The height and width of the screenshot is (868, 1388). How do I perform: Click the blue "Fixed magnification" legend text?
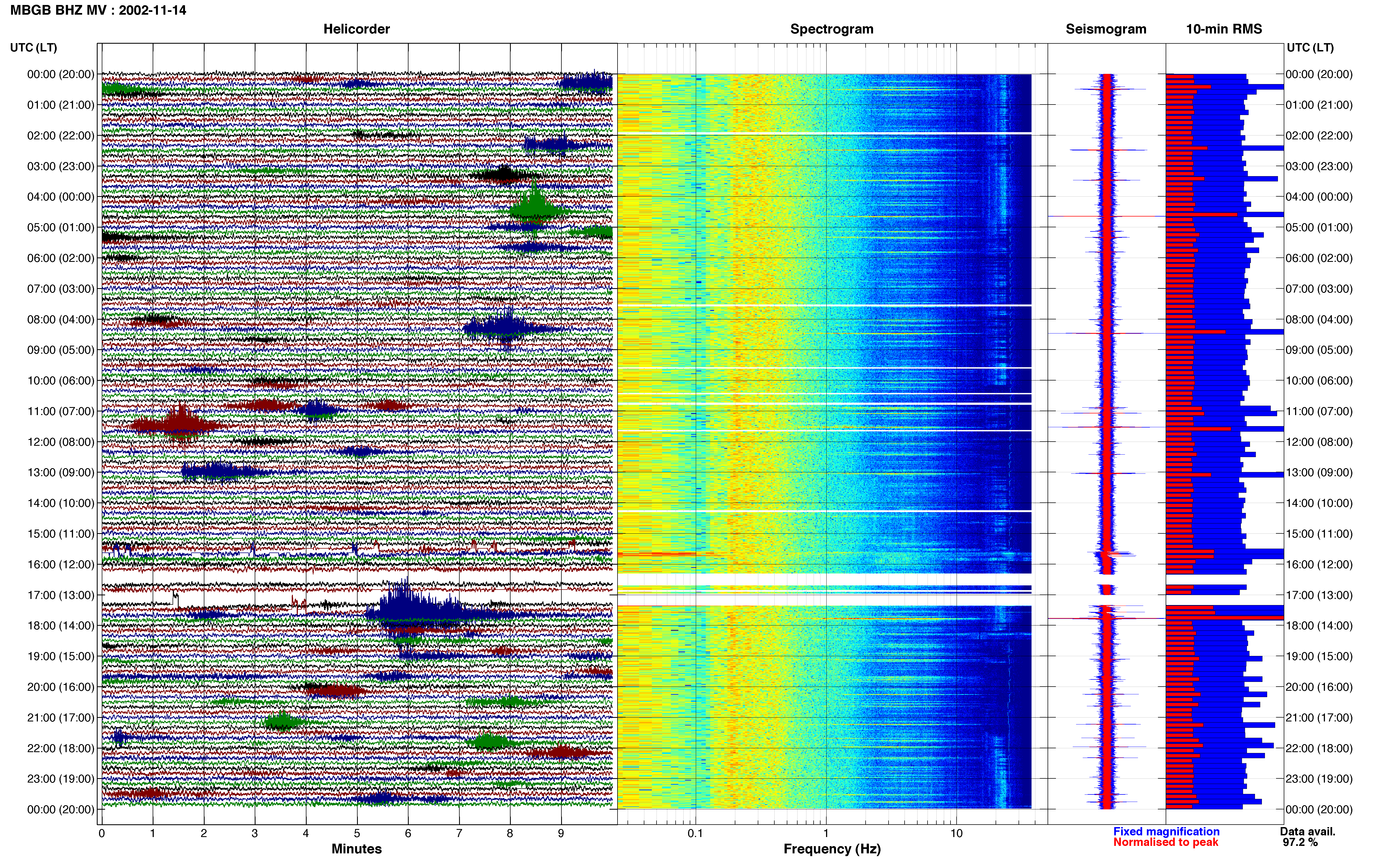[x=1166, y=831]
